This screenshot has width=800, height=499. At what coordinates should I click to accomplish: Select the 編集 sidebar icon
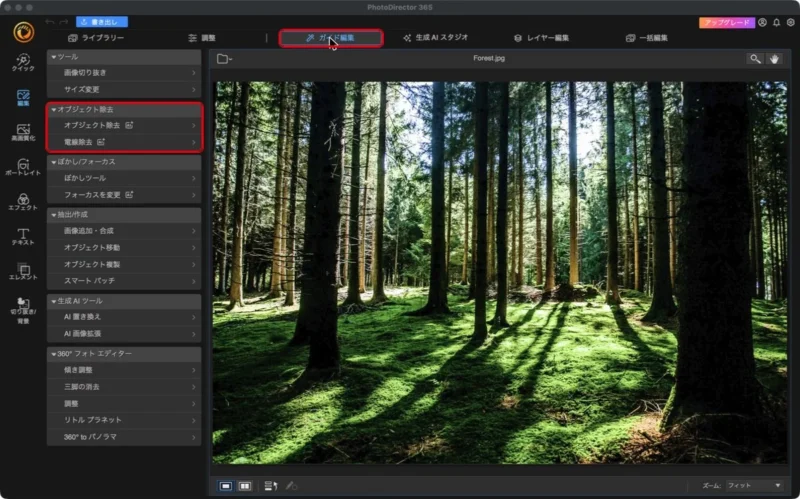coord(23,97)
